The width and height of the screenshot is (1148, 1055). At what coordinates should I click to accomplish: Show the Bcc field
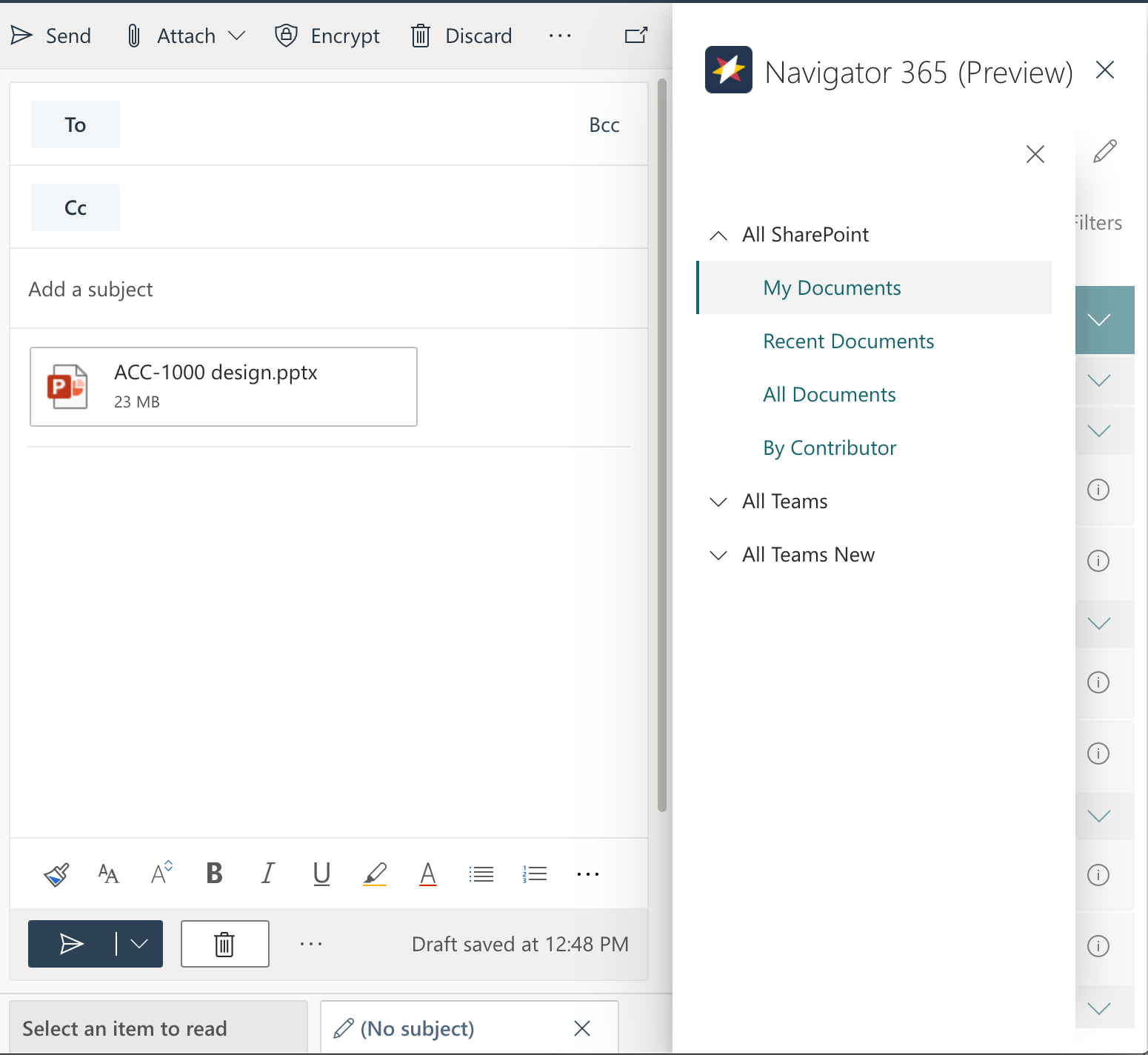coord(604,125)
